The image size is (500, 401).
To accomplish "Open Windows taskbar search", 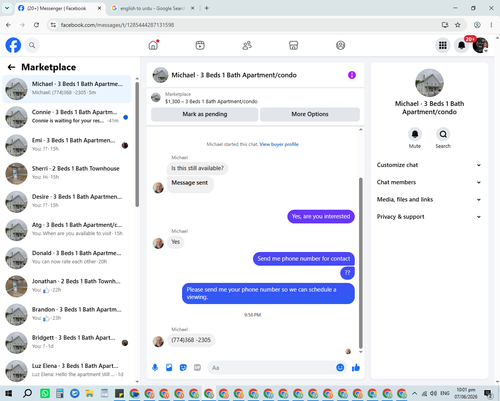I will pyautogui.click(x=27, y=393).
